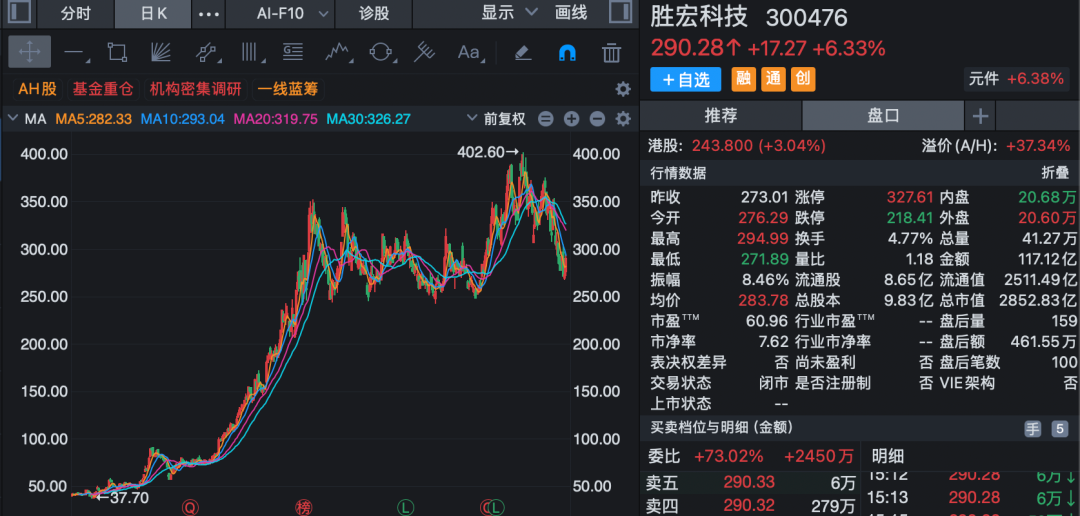Image resolution: width=1080 pixels, height=516 pixels.
Task: Click the equals-sign reset zoom icon
Action: 546,119
